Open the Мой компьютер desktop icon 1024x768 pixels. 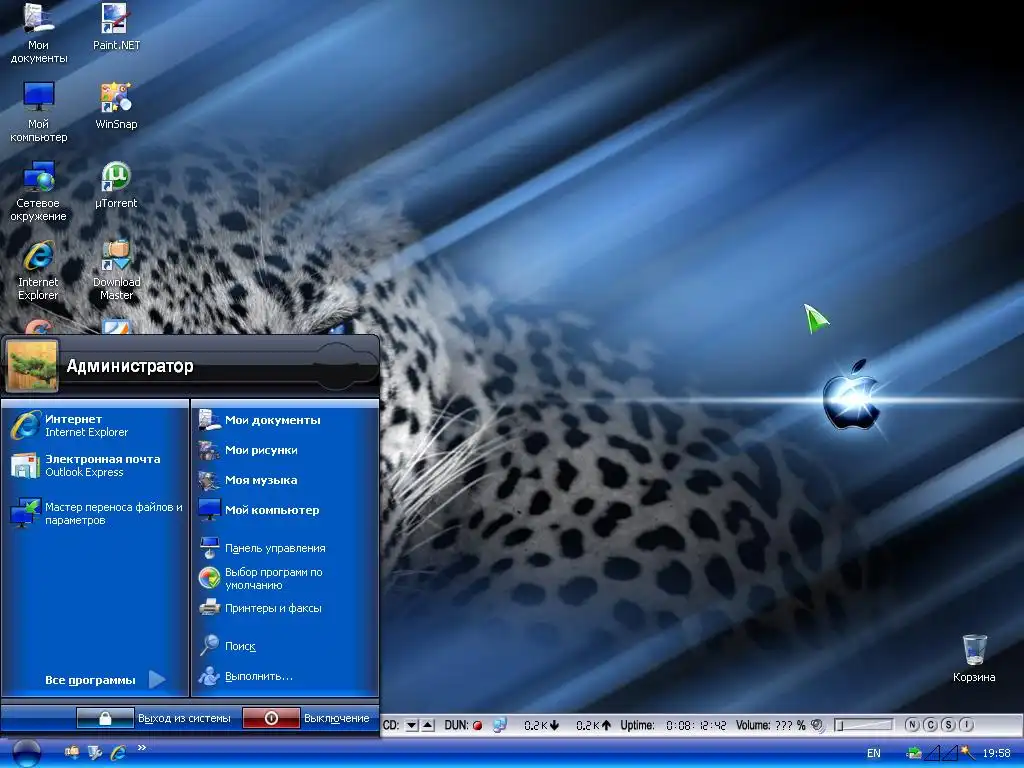[x=39, y=112]
